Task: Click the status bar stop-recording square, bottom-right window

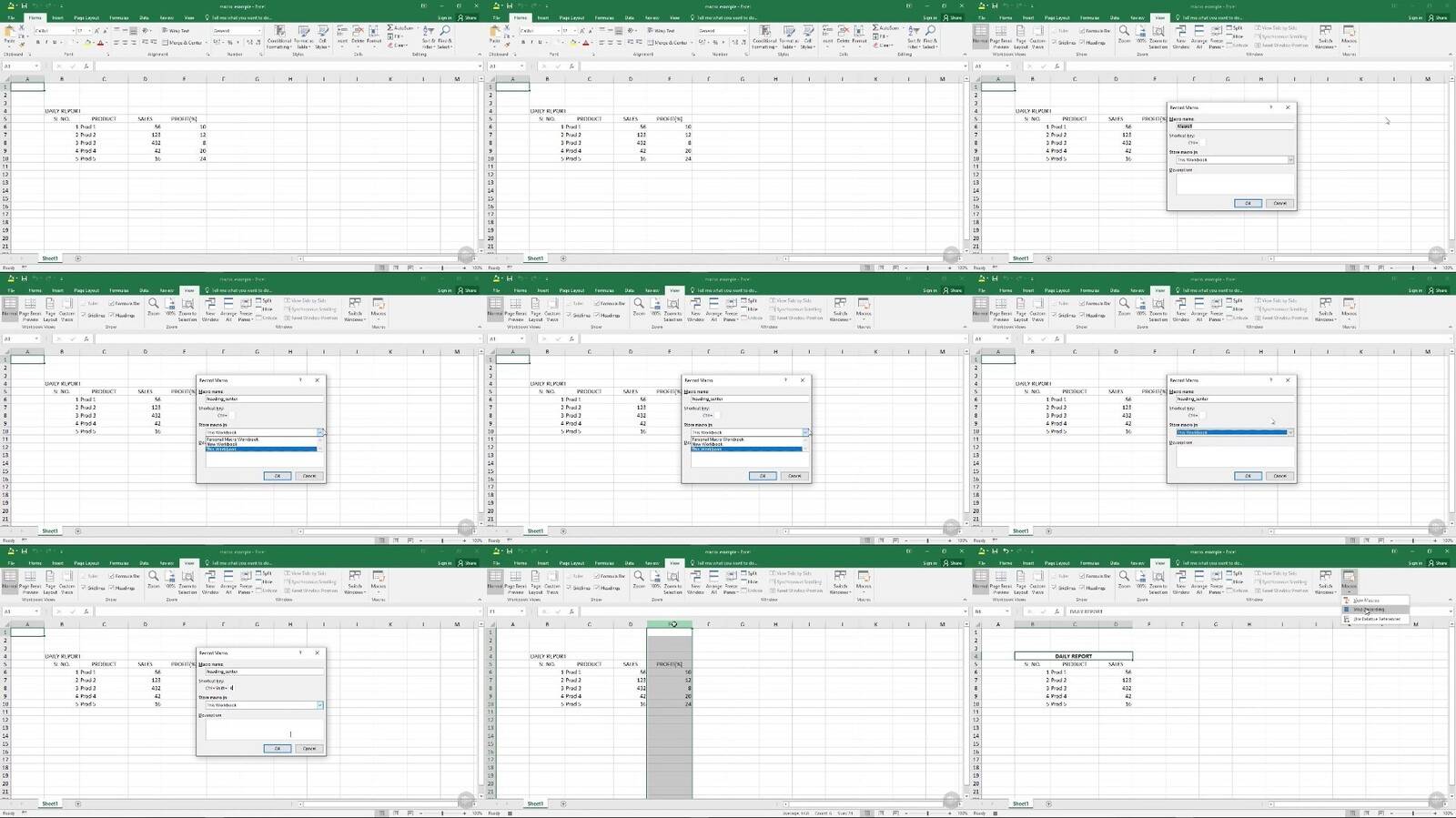Action: (x=996, y=813)
